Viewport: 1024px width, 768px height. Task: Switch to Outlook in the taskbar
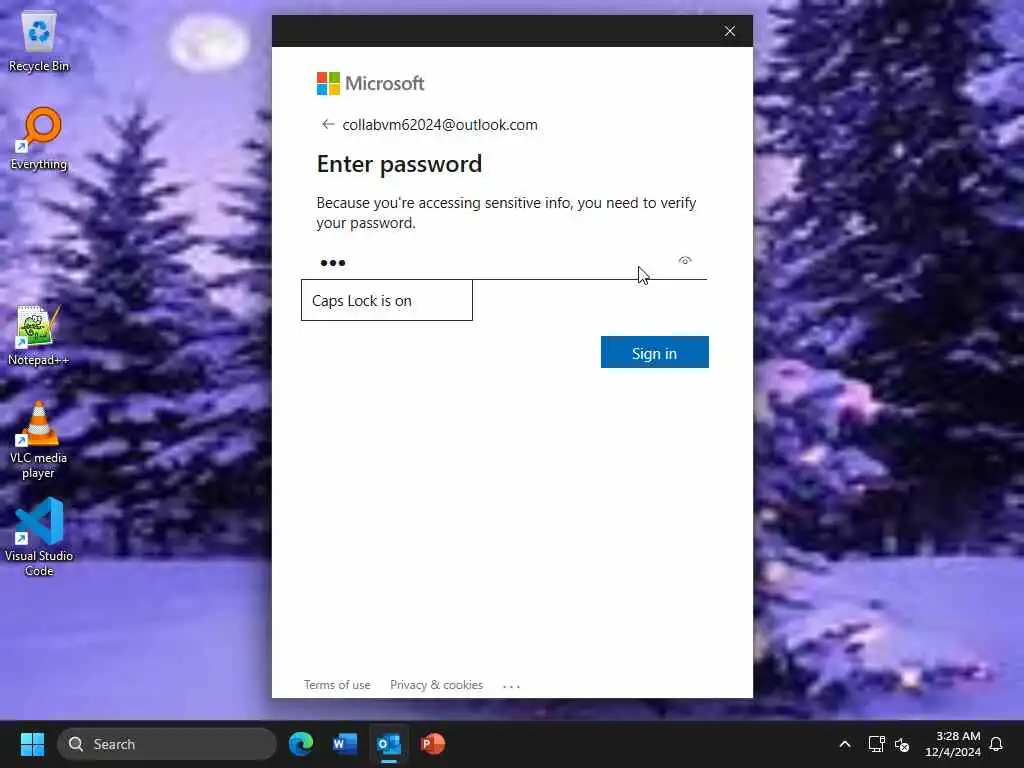click(x=389, y=744)
